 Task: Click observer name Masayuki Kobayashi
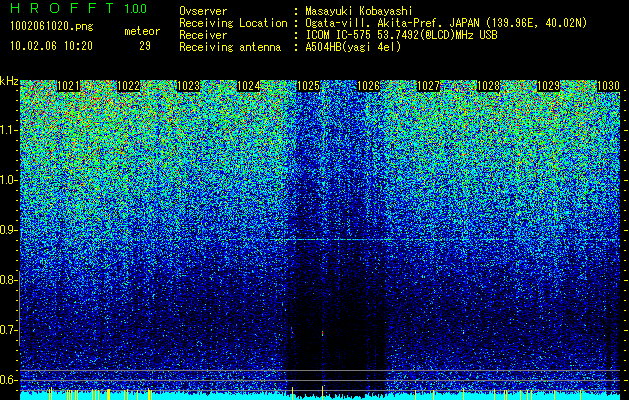tap(359, 11)
